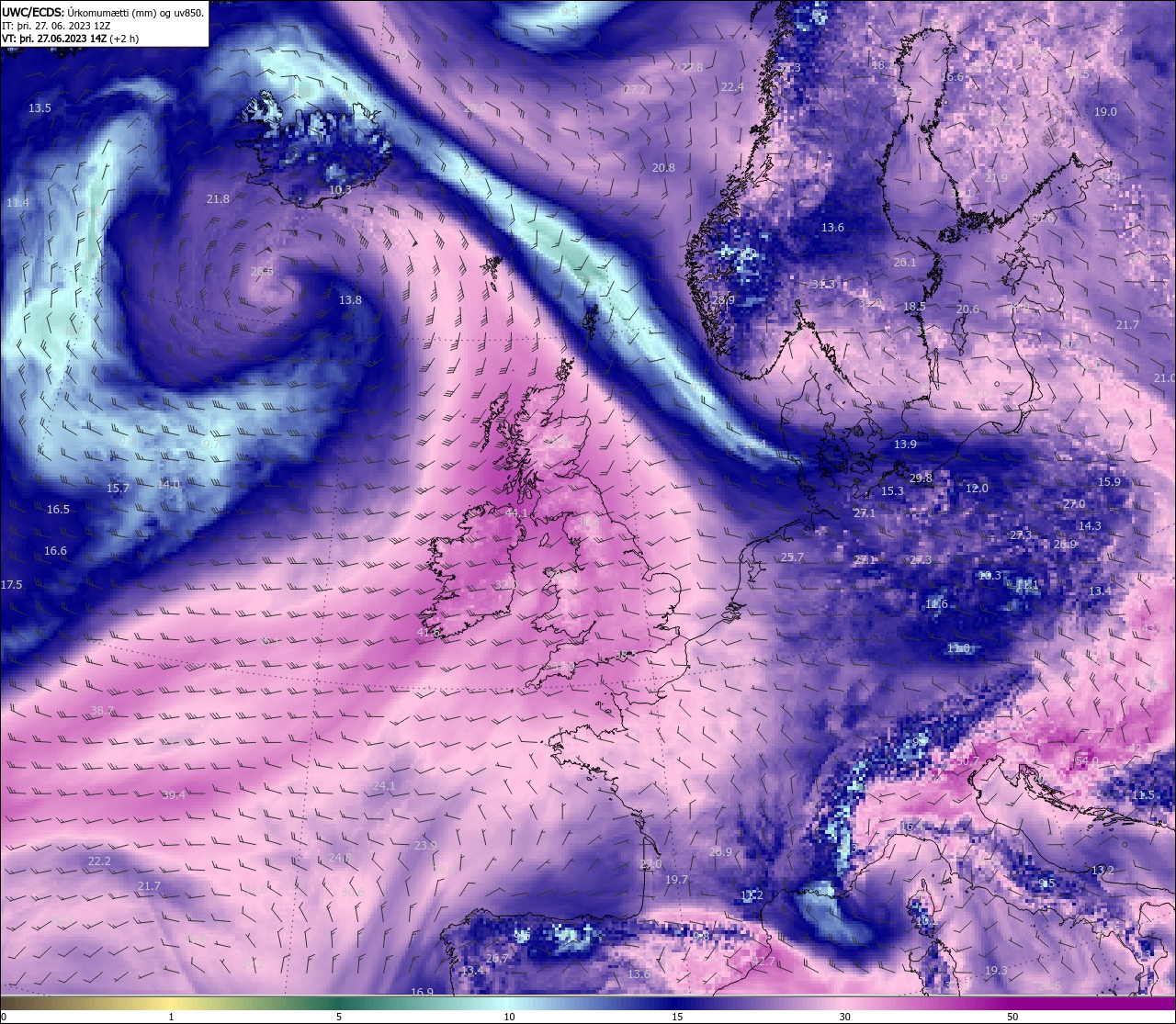1176x1024 pixels.
Task: Click the map value '22.2'
Action: [x=99, y=861]
